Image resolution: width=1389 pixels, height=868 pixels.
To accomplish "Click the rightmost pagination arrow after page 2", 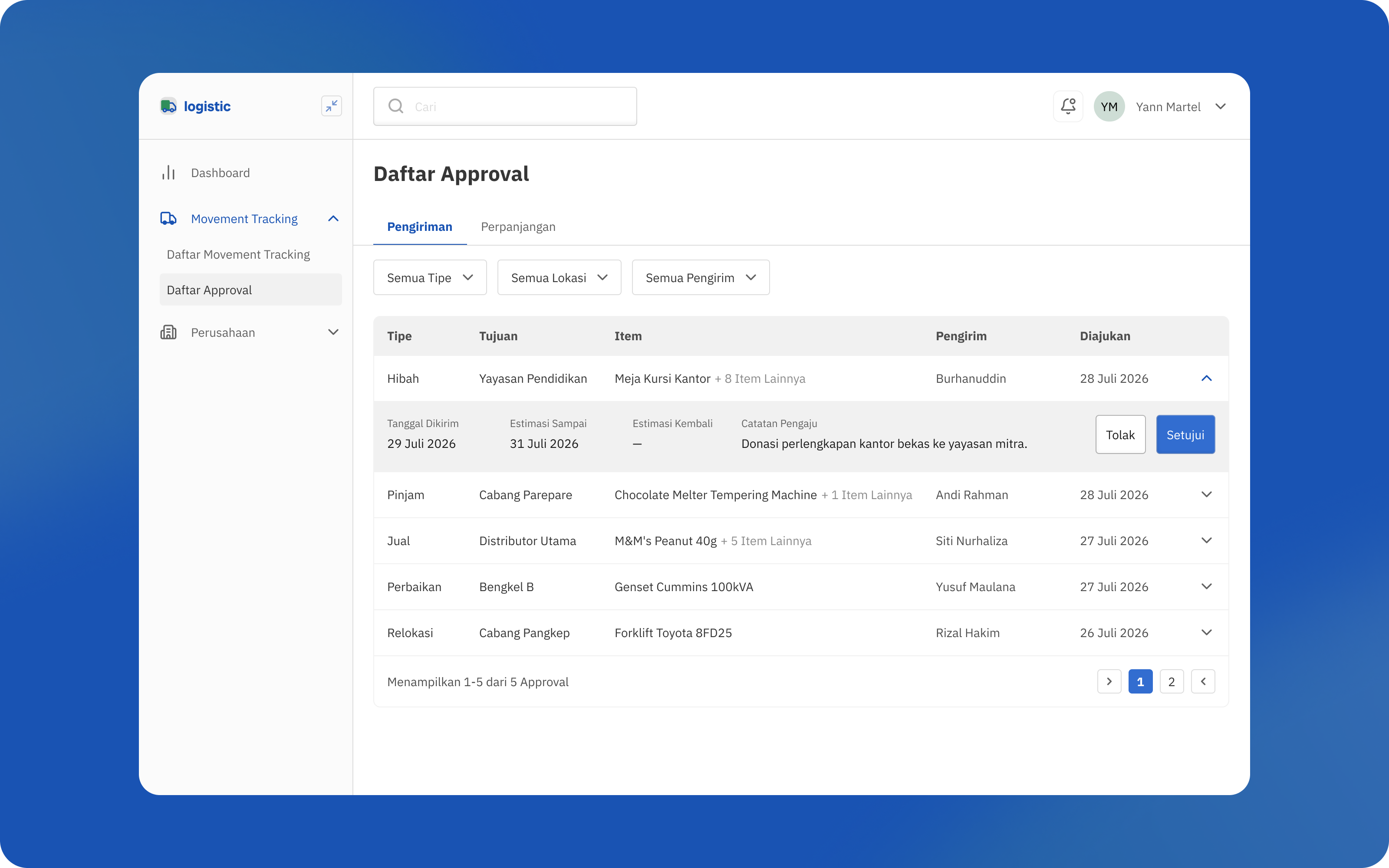I will point(1203,681).
